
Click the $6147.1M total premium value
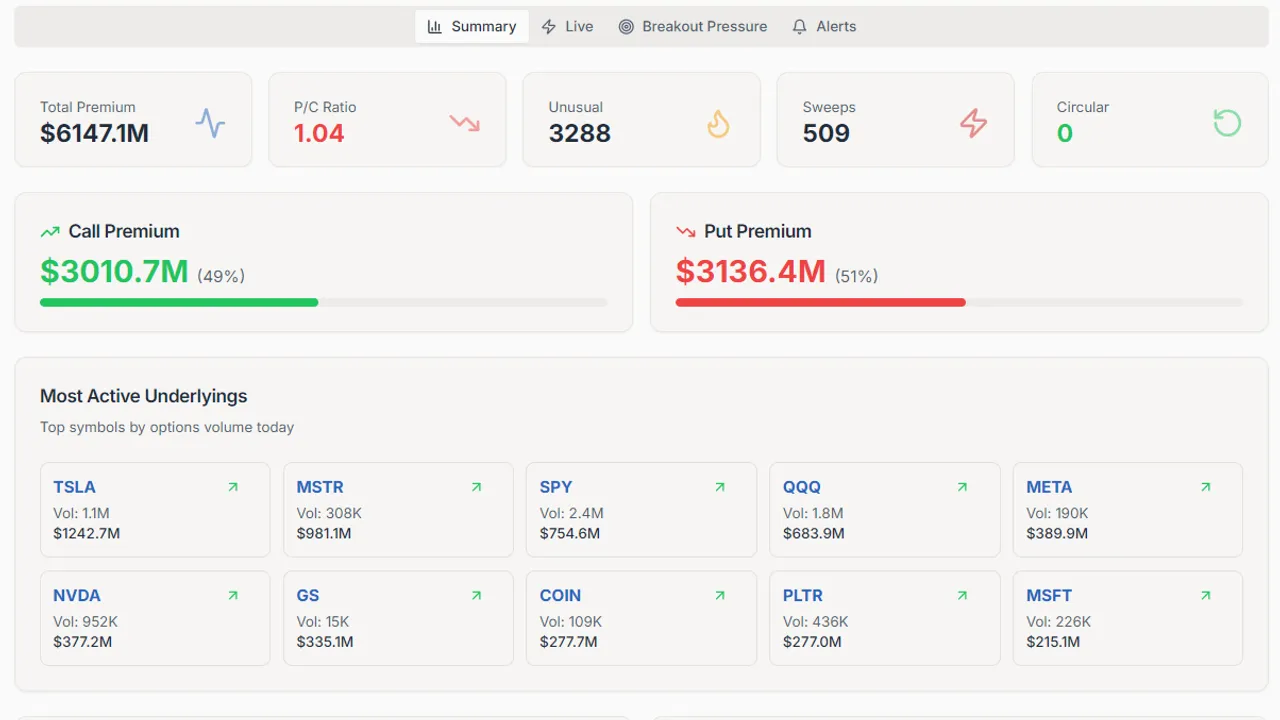95,133
